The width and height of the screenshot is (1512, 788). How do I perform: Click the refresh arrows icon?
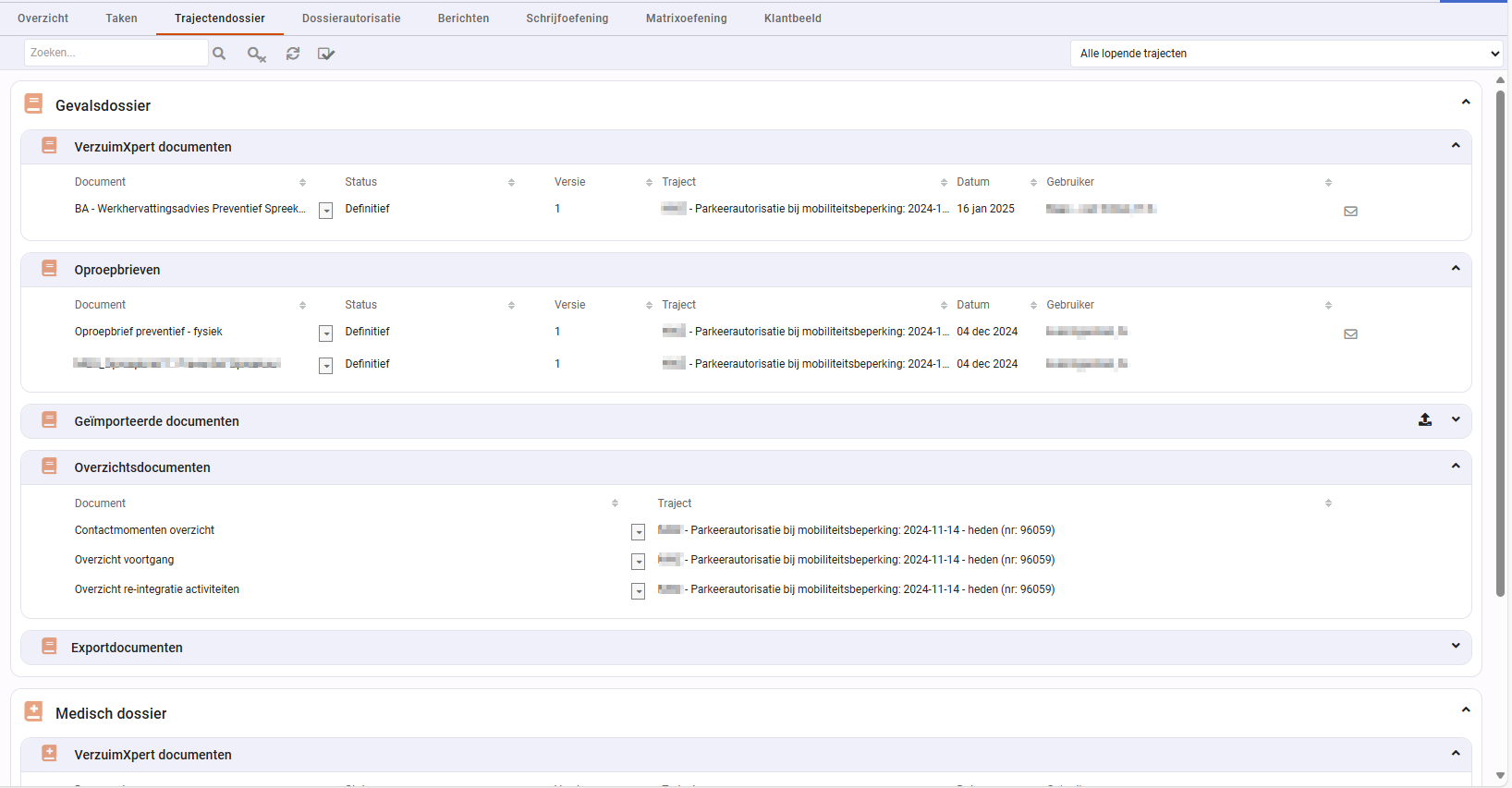(293, 54)
